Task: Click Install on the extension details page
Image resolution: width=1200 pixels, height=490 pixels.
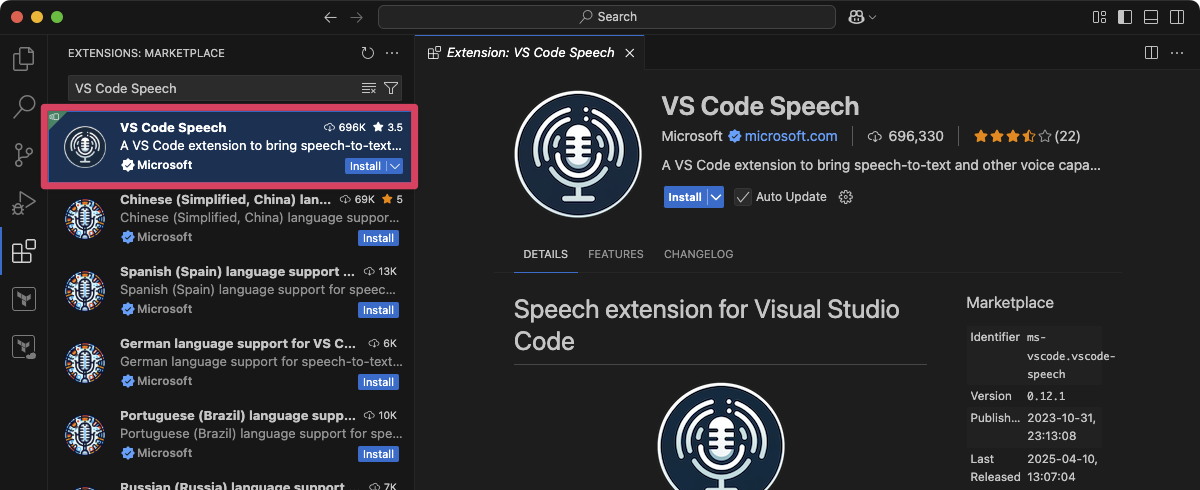Action: (x=685, y=197)
